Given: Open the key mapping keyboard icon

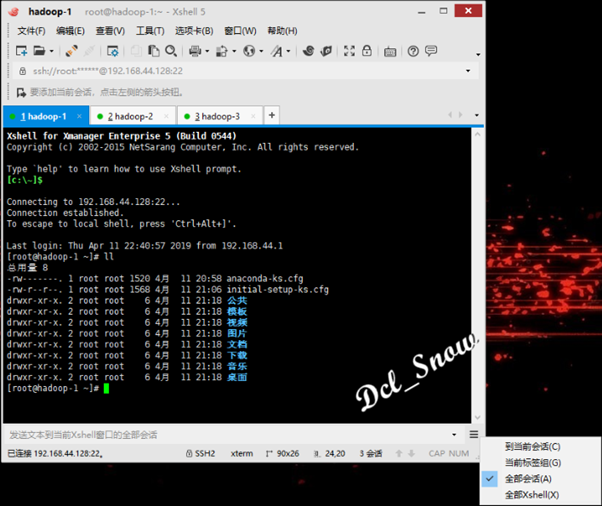Looking at the screenshot, I should tap(390, 51).
